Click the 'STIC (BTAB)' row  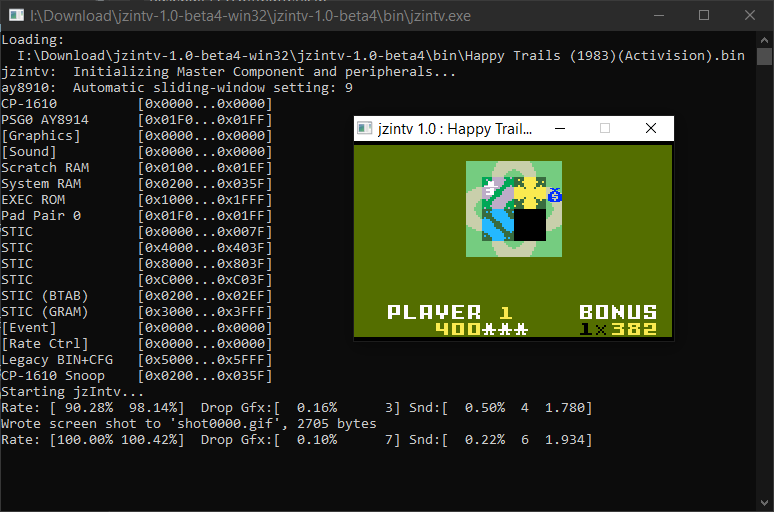click(137, 296)
